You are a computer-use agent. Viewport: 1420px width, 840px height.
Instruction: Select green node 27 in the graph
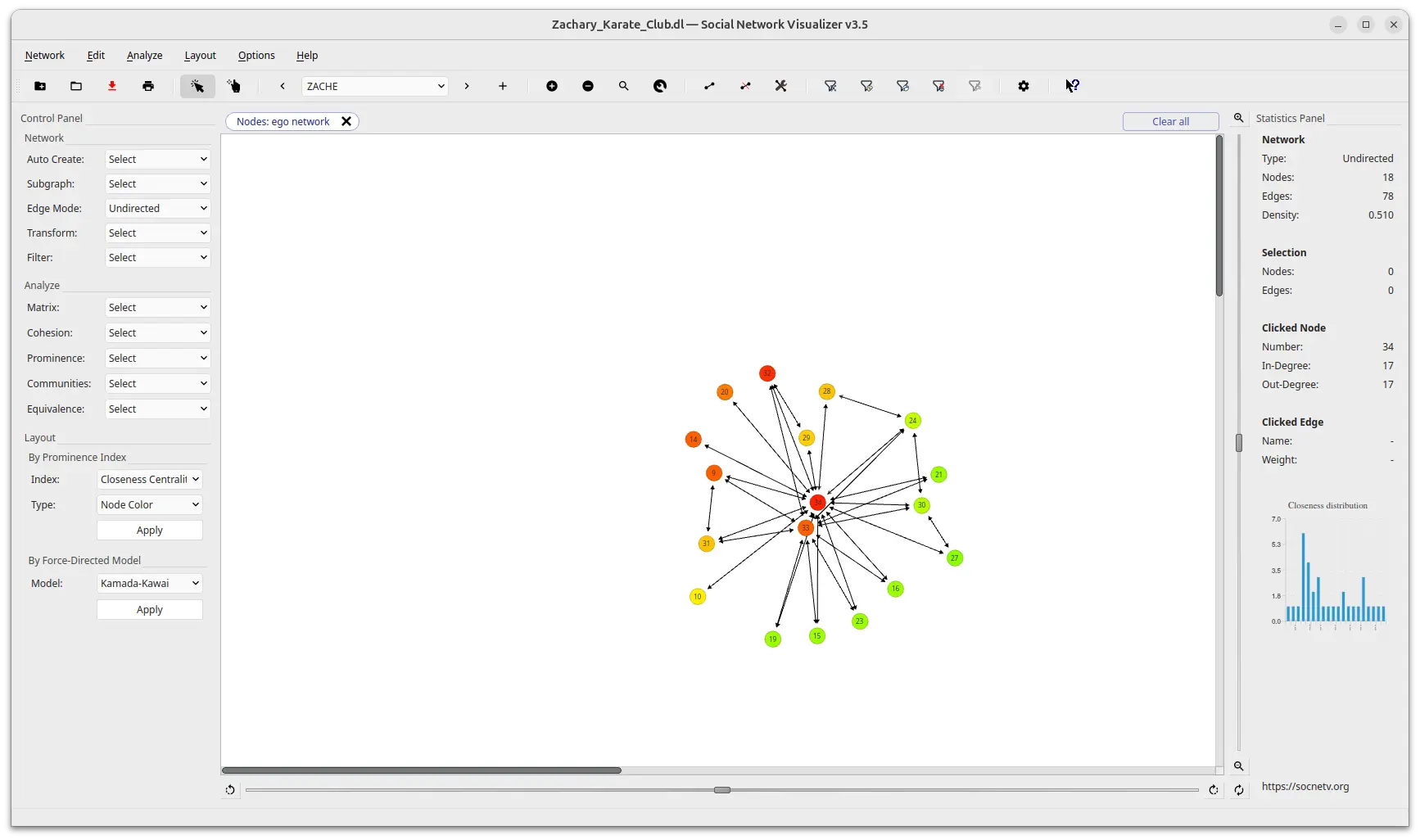point(955,558)
